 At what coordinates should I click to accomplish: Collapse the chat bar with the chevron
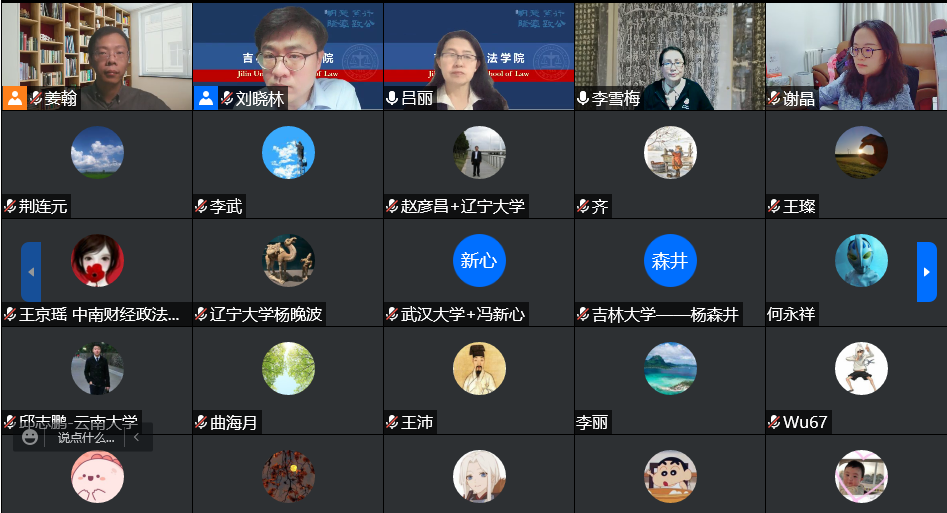[x=137, y=437]
